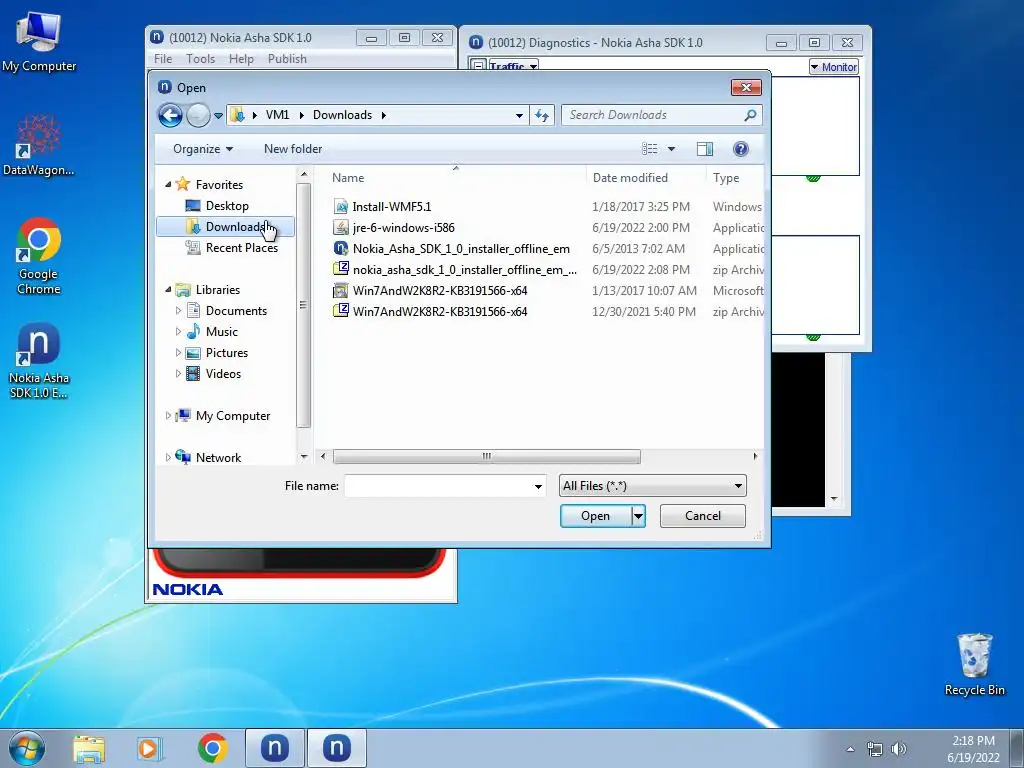Image resolution: width=1024 pixels, height=768 pixels.
Task: Expand My Computer in navigation pane
Action: [168, 415]
